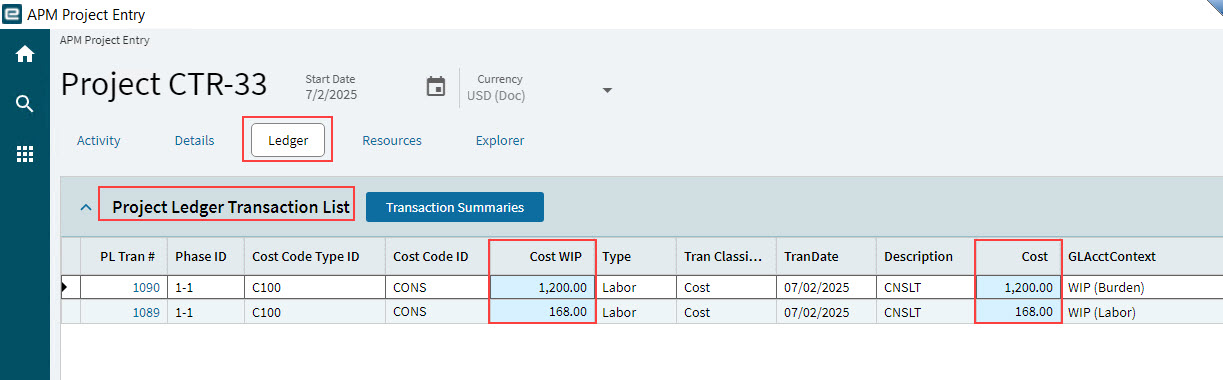
Task: Click the Project CTR-33 heading
Action: [164, 84]
